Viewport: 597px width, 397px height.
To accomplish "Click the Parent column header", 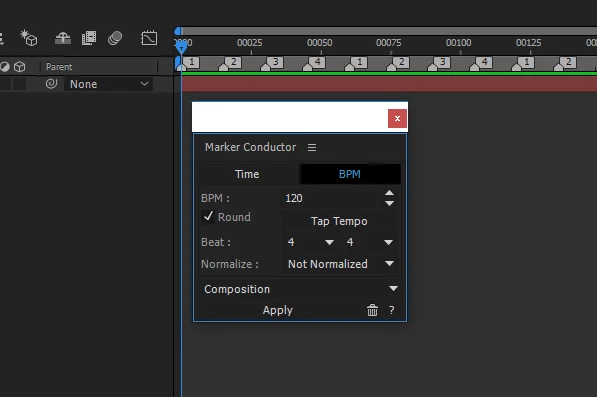I will 59,67.
